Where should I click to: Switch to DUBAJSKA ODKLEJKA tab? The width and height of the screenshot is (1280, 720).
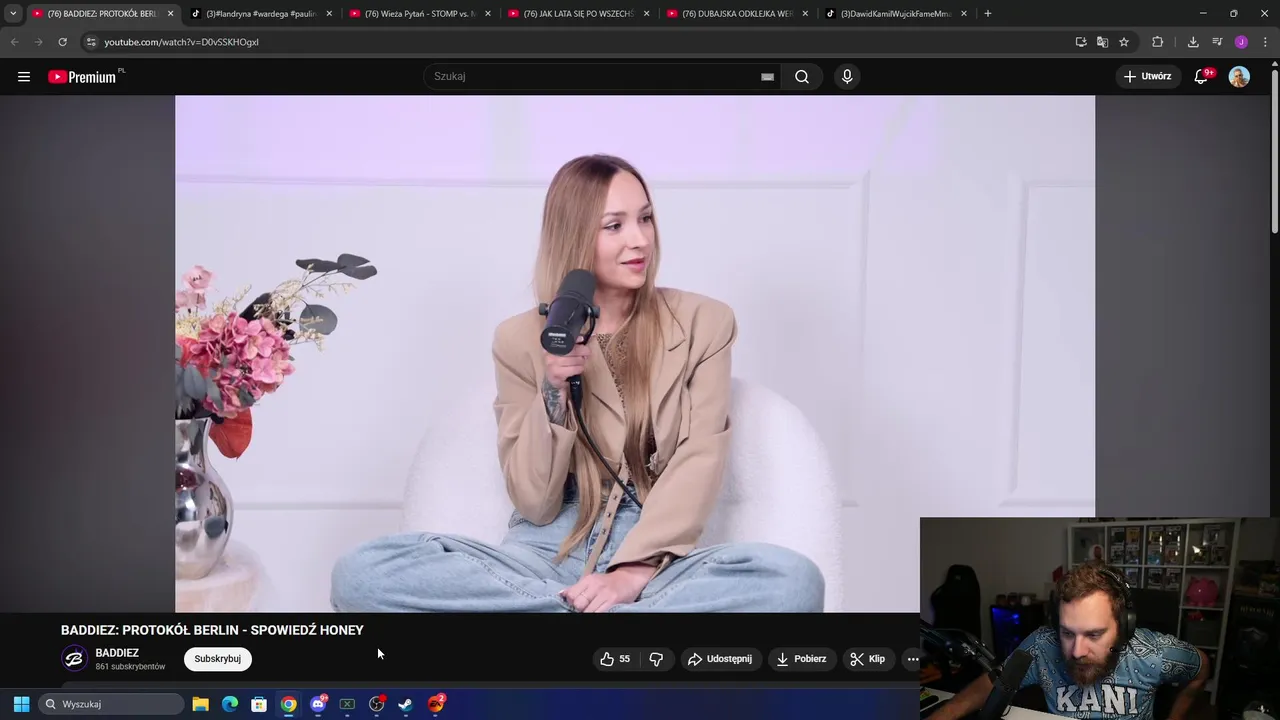(x=737, y=14)
